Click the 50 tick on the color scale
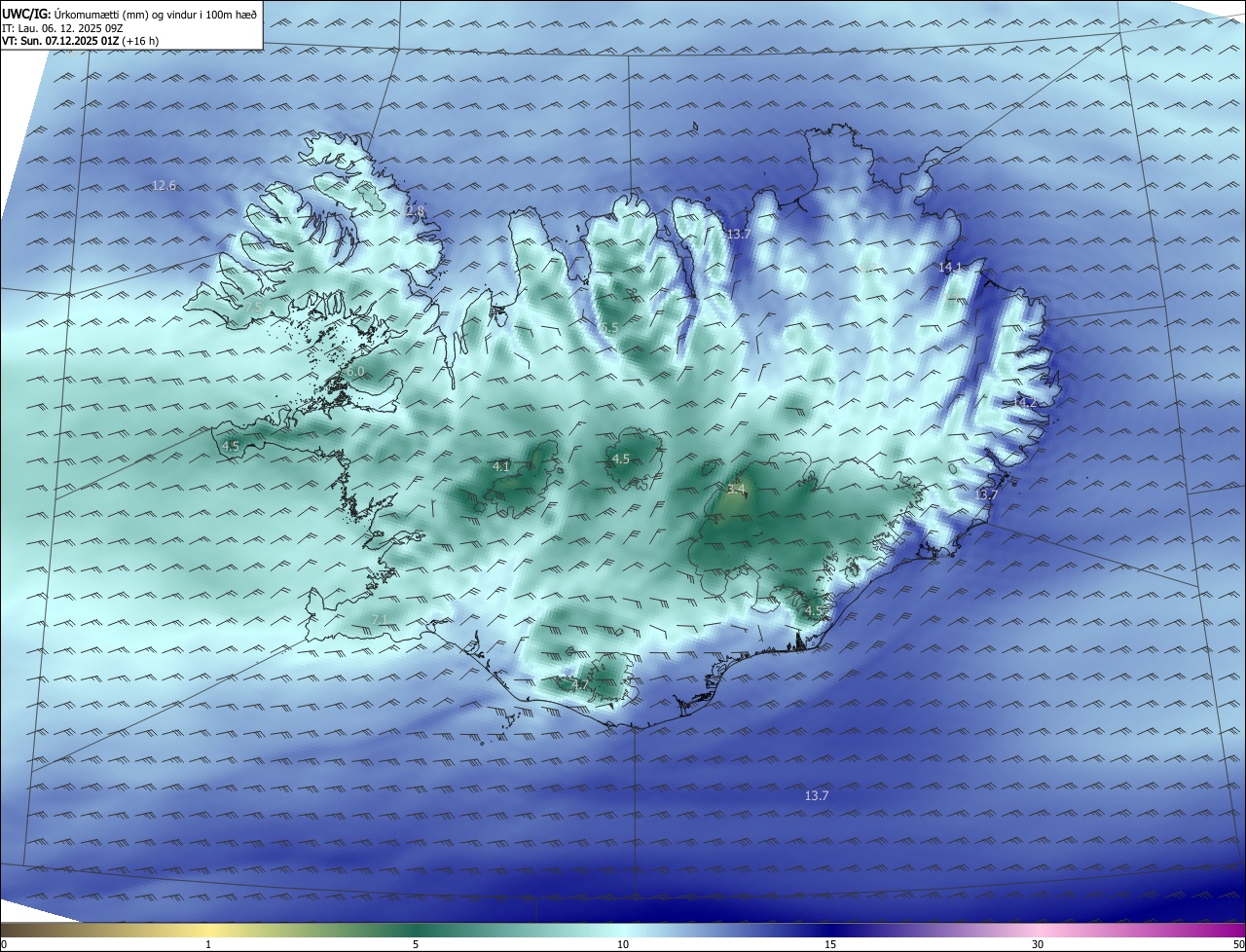Screen dimensions: 1246x952 pos(1238,944)
